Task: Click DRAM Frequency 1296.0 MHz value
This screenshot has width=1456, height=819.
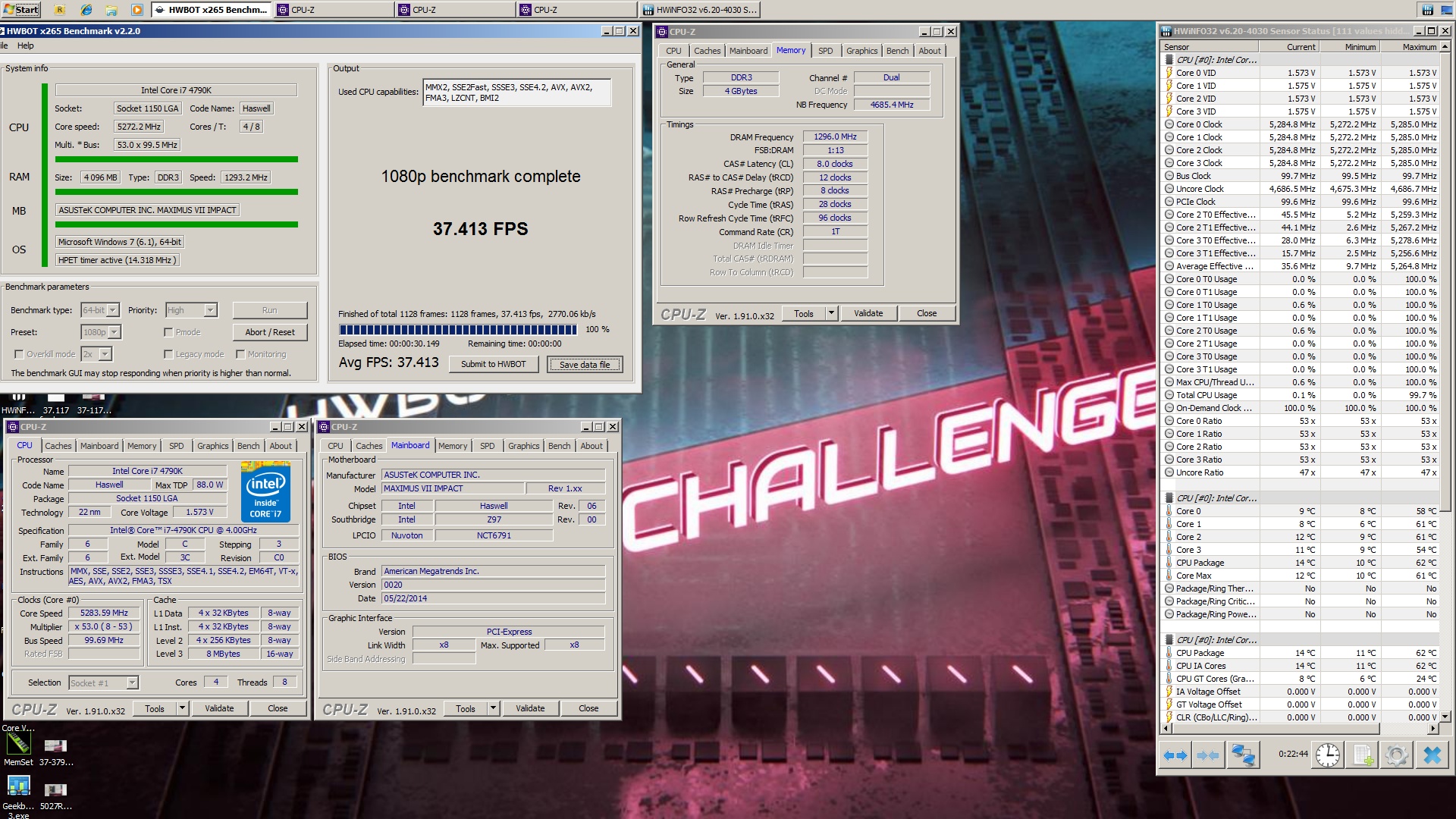Action: coord(835,136)
